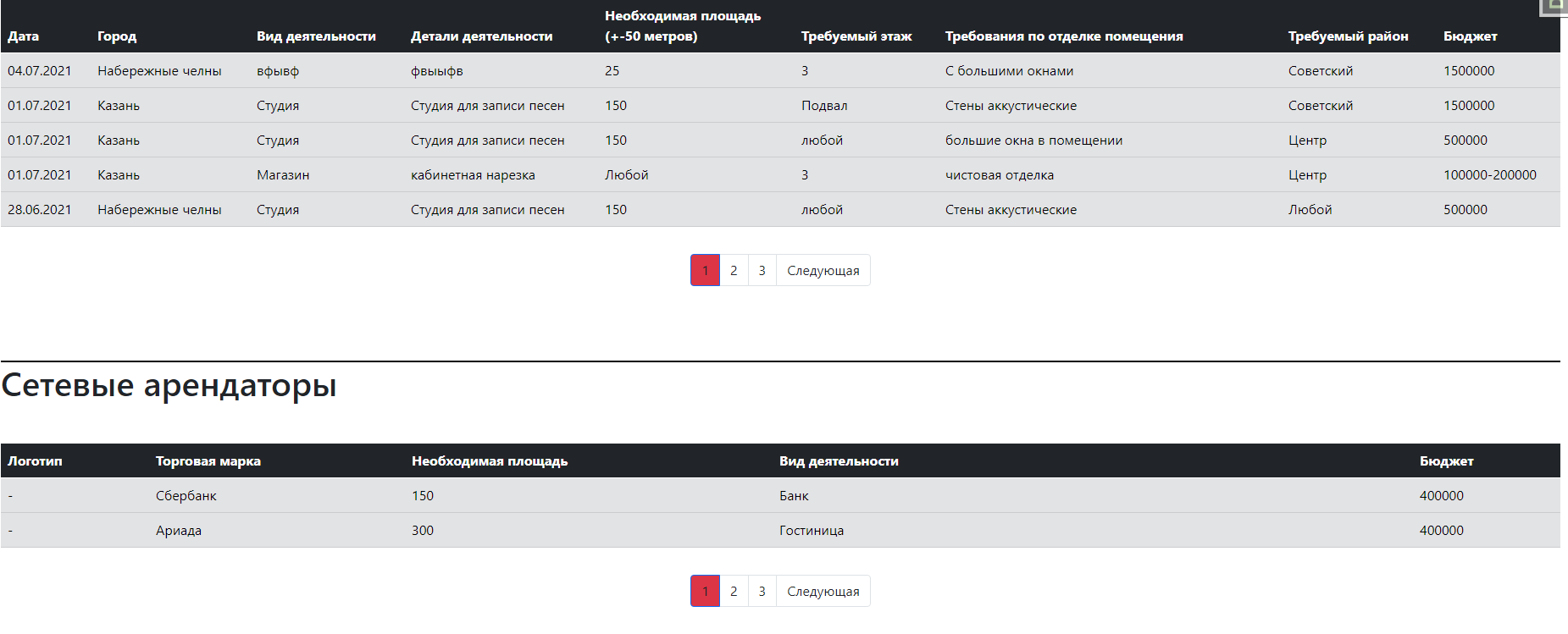Click Любой area in the Магазин row
Image resolution: width=1568 pixels, height=634 pixels.
627,175
